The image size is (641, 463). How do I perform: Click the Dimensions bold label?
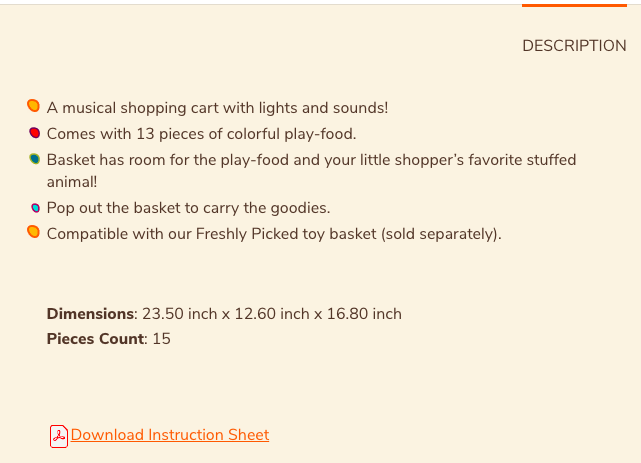coord(90,314)
